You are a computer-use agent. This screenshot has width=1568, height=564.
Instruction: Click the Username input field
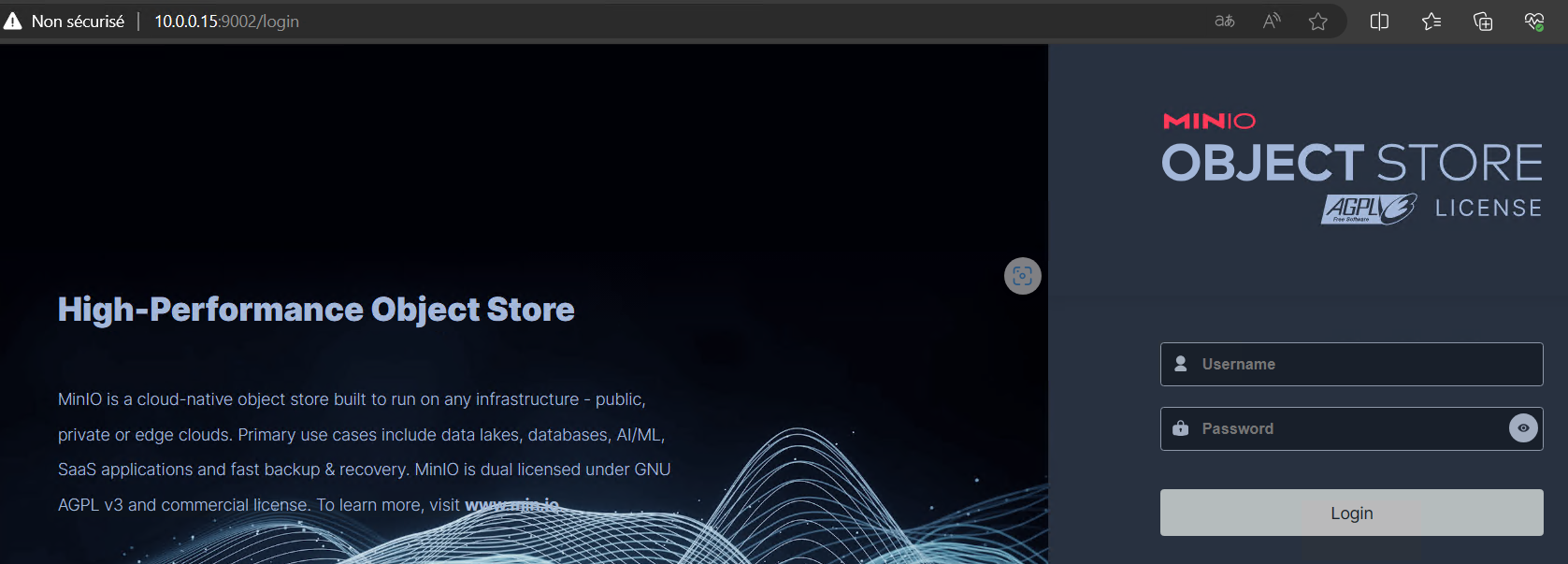click(1351, 364)
